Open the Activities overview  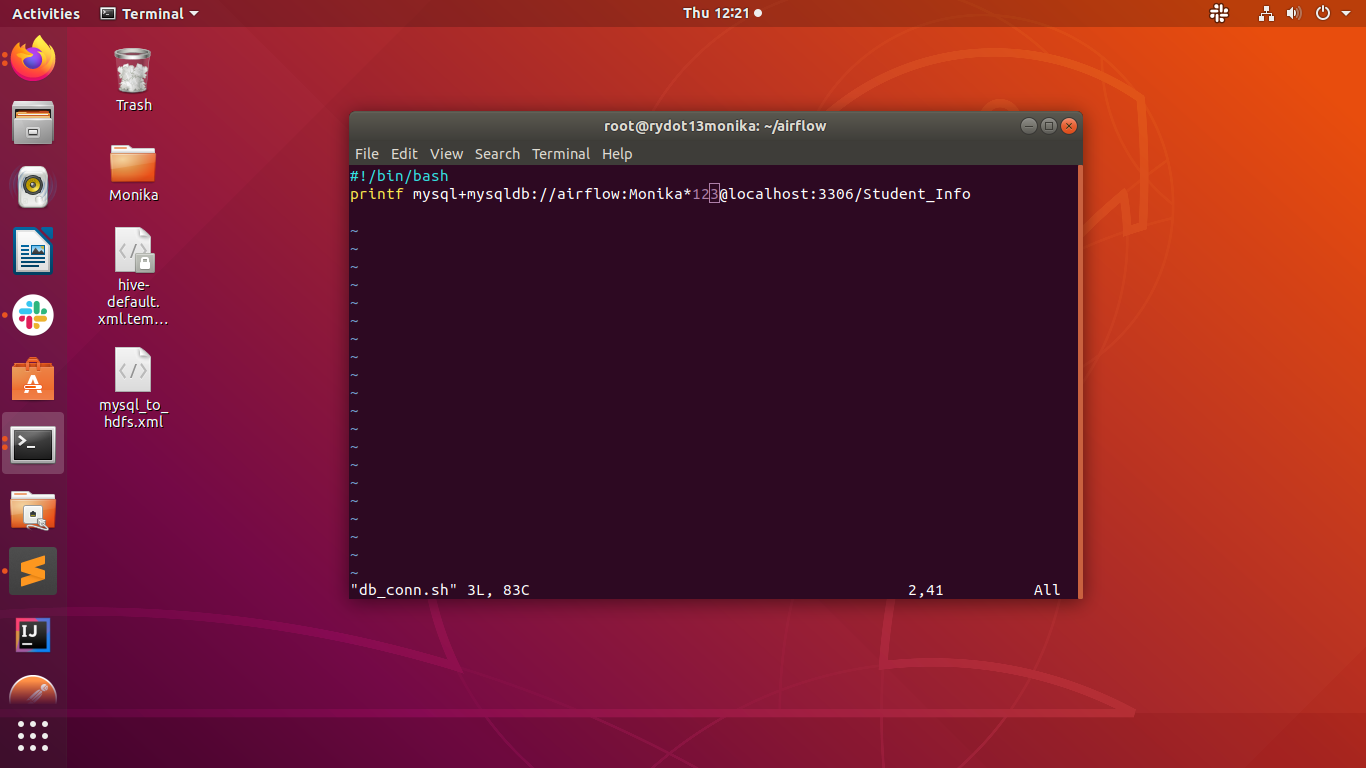point(45,13)
